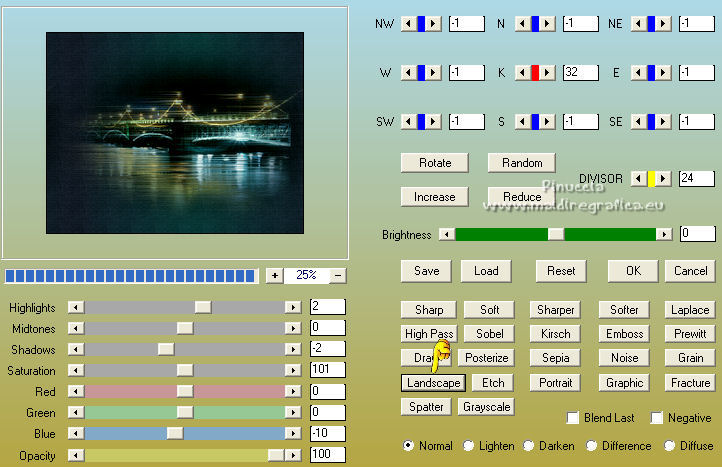Click the Random button
Screen dimensions: 722x467
coord(522,163)
